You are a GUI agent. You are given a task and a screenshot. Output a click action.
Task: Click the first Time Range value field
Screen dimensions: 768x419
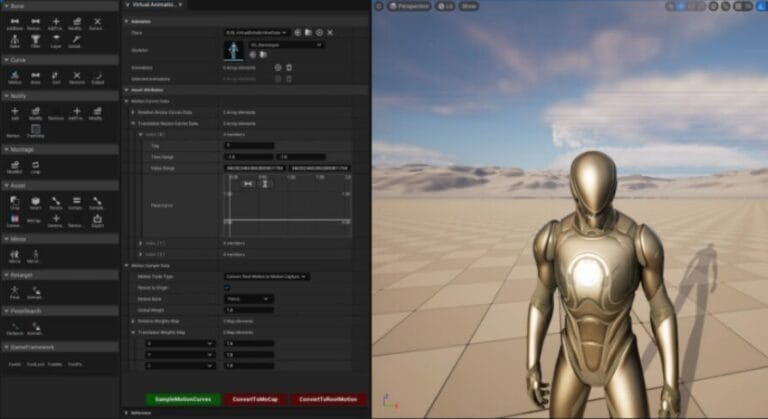[x=249, y=157]
